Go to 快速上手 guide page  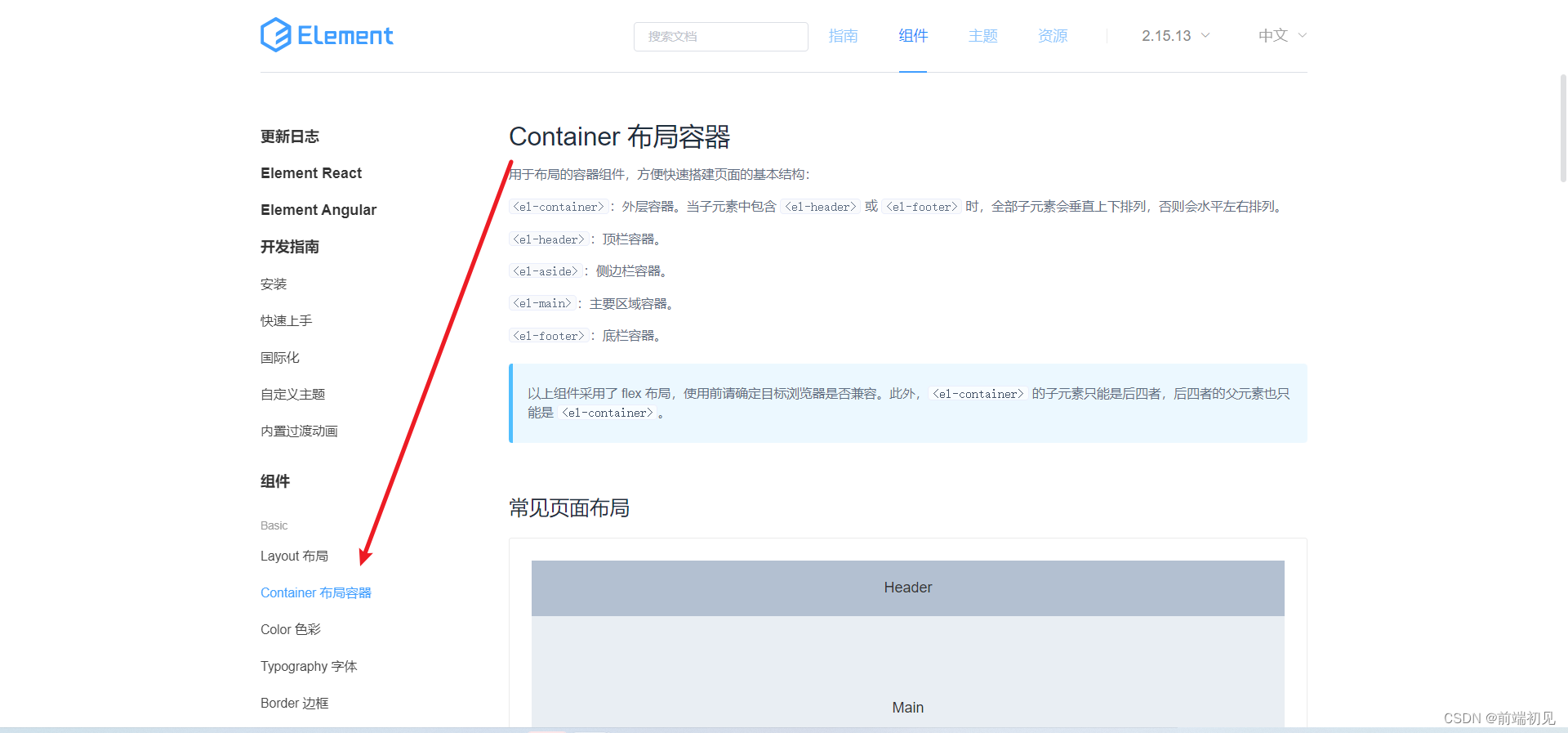pos(287,321)
